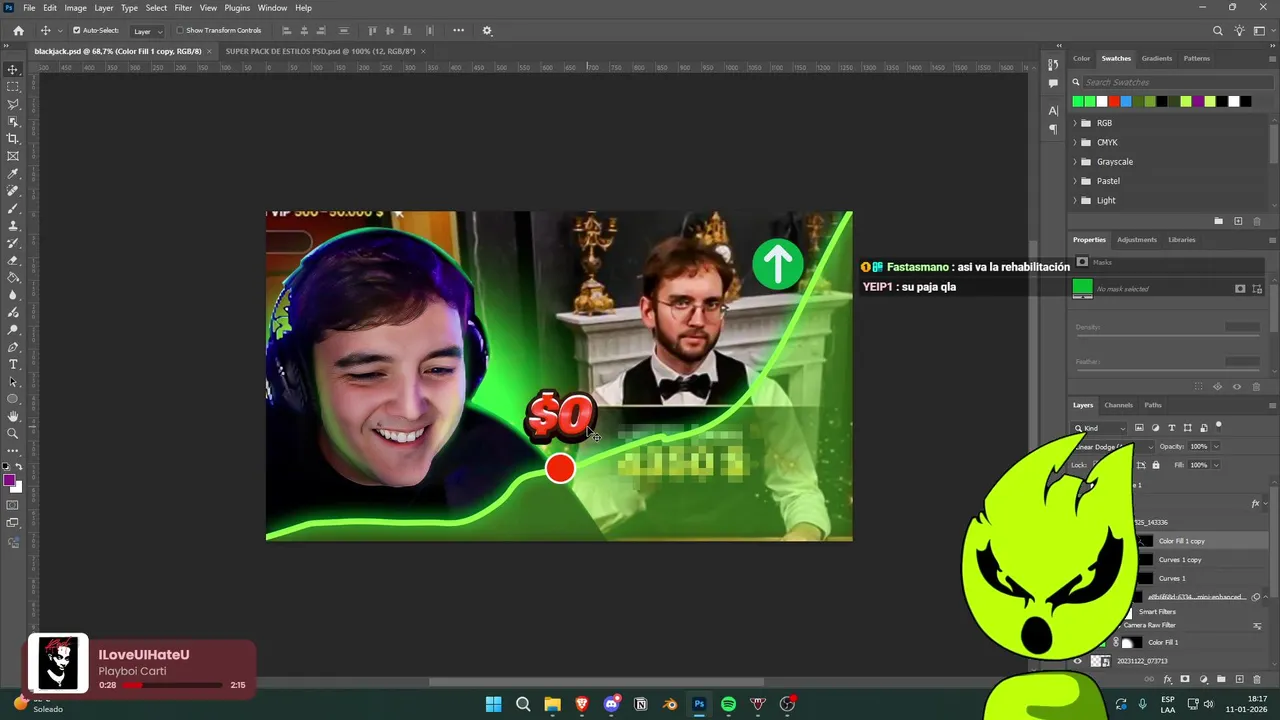The image size is (1280, 720).
Task: Select the Path Selection arrow tool
Action: 13,382
